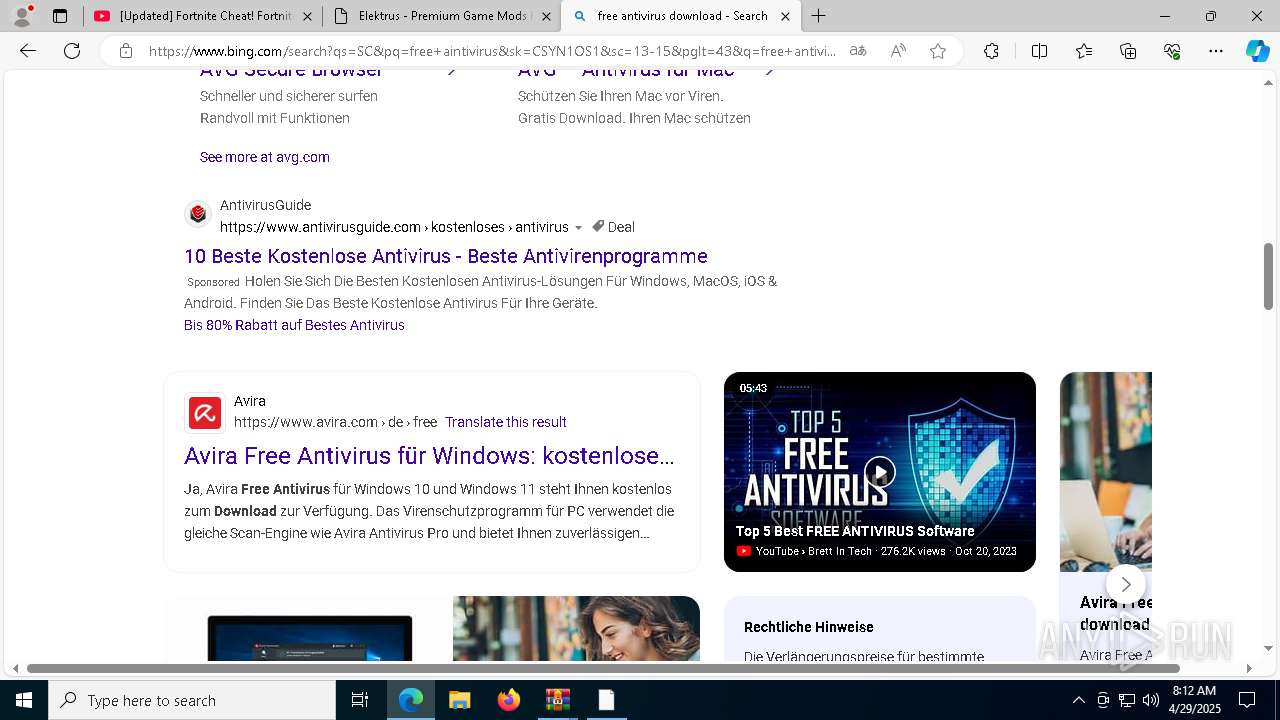1280x720 pixels.
Task: Click the horizontal scrollbar thumb
Action: (603, 668)
